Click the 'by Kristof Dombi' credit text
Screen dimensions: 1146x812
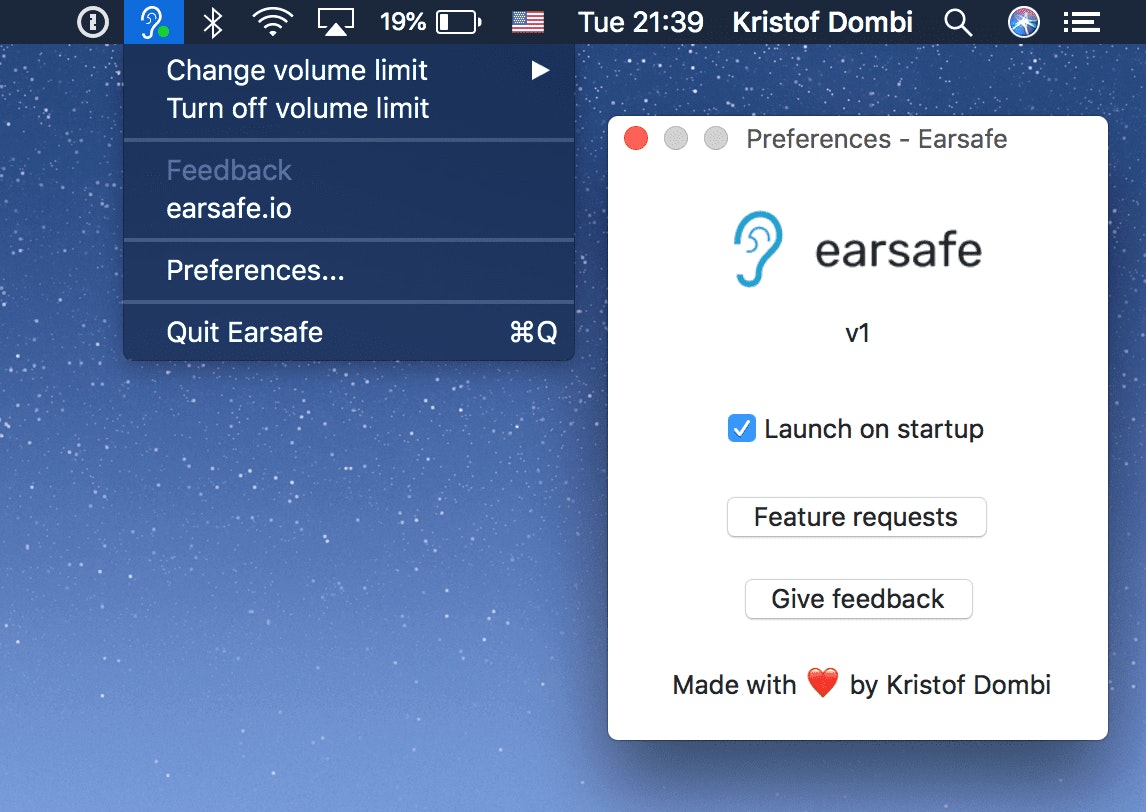tap(950, 685)
